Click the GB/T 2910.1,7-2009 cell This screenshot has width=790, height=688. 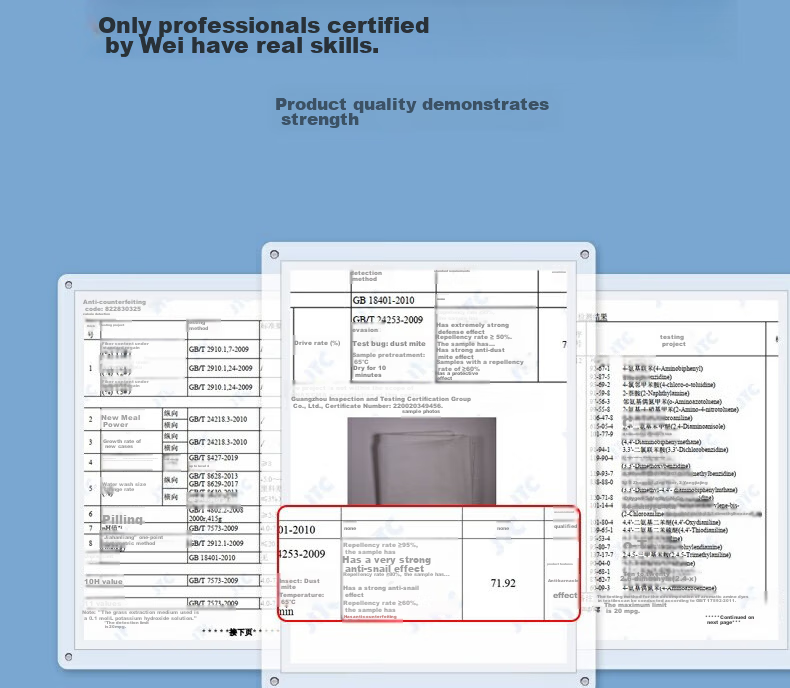click(219, 349)
